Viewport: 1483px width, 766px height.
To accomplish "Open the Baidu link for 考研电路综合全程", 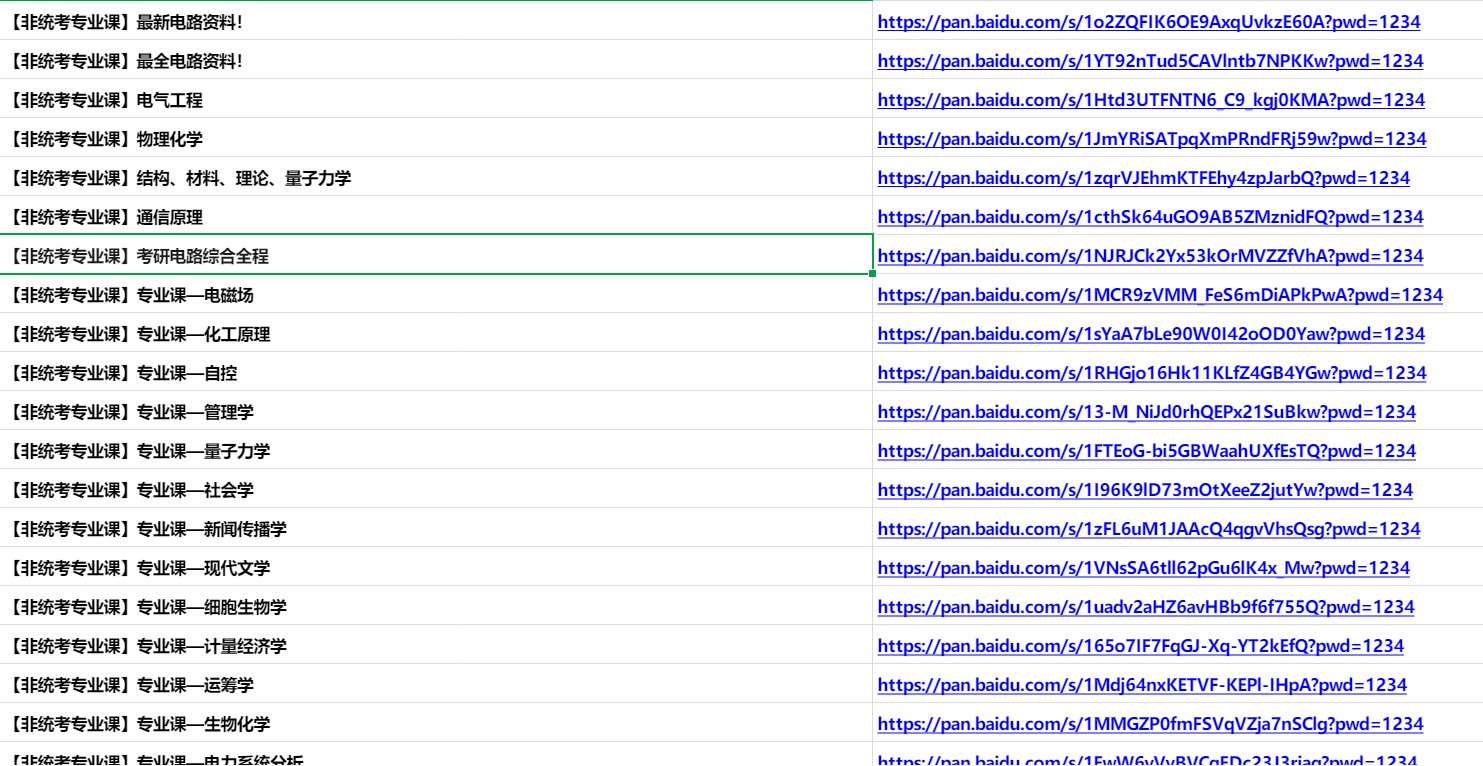I will pyautogui.click(x=1150, y=256).
